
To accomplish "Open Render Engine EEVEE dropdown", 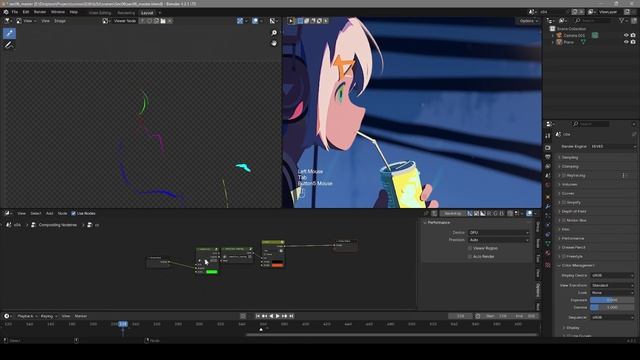I will pyautogui.click(x=613, y=146).
